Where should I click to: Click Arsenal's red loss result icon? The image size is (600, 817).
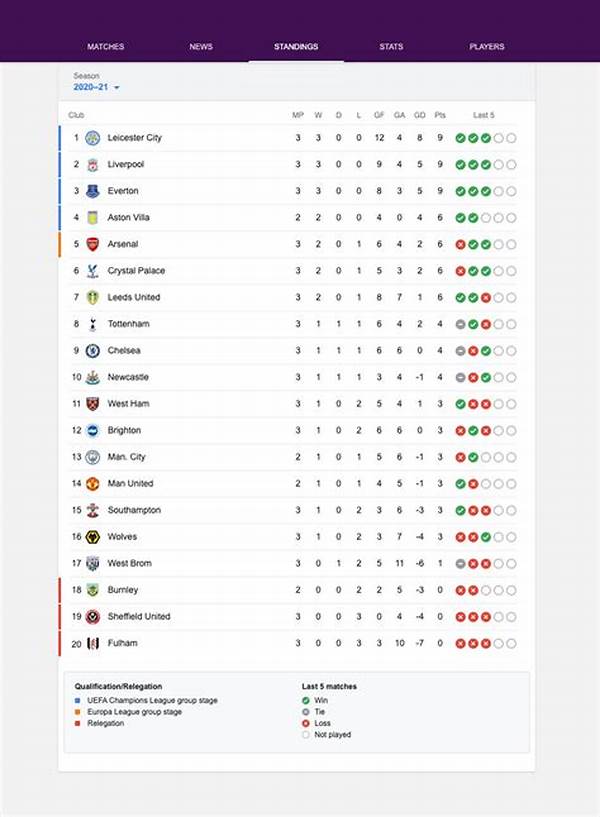[x=461, y=244]
